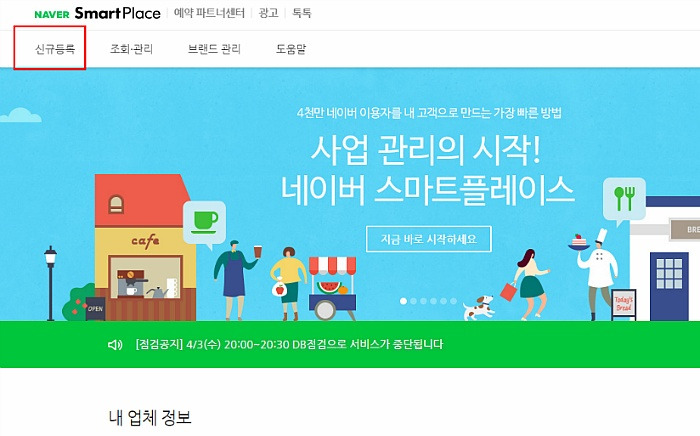Open the 점검공지 DB maintenance notice
Screen dimensions: 700x436
pyautogui.click(x=289, y=345)
